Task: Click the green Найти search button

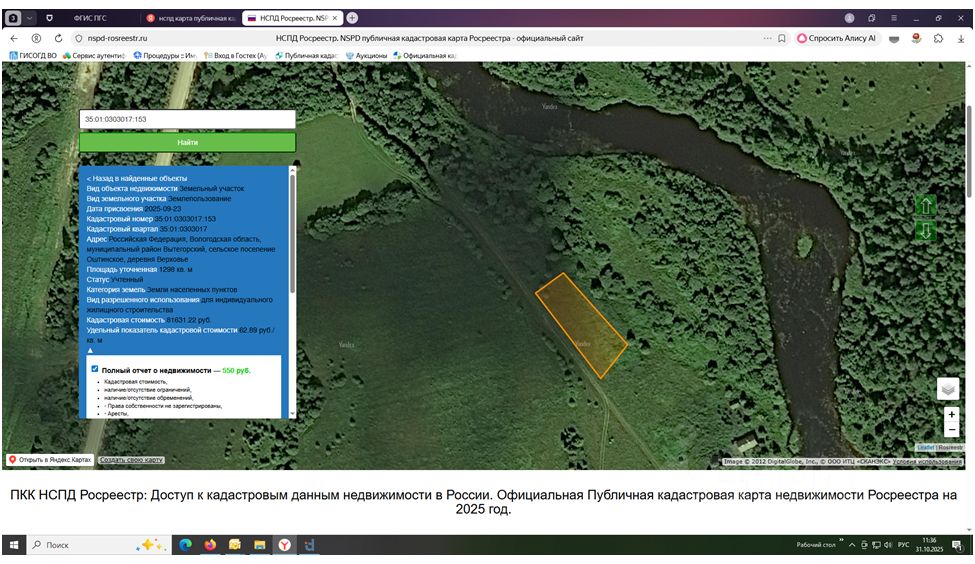Action: tap(187, 142)
